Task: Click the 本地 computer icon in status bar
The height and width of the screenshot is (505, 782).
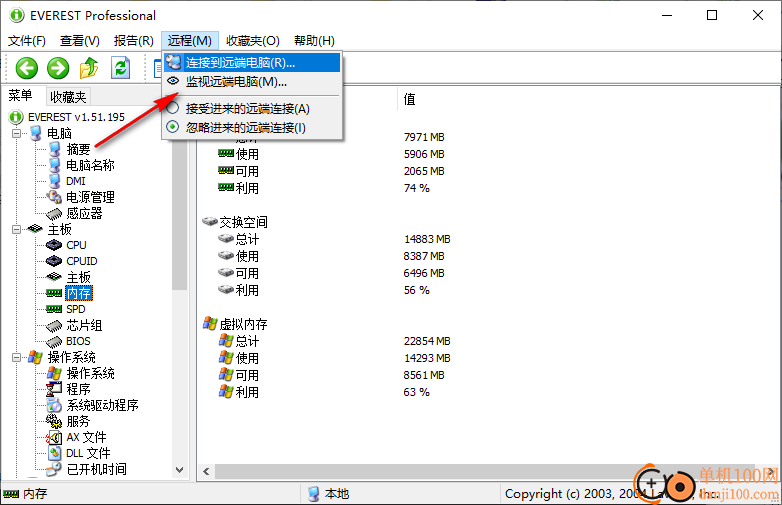Action: 314,494
